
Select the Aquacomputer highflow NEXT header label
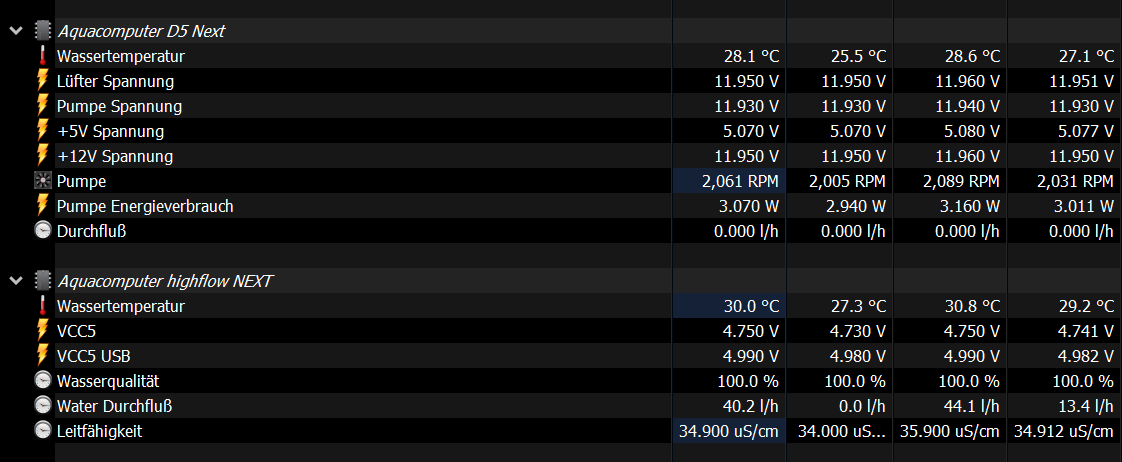pos(165,282)
